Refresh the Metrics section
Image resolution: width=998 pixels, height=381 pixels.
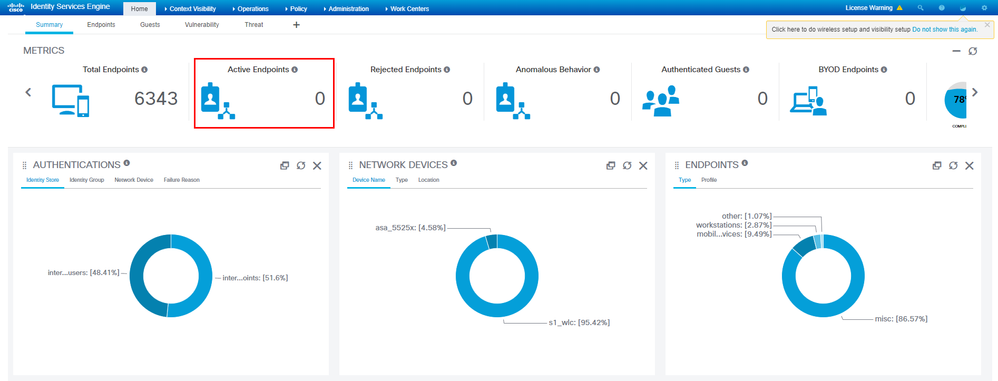click(973, 51)
